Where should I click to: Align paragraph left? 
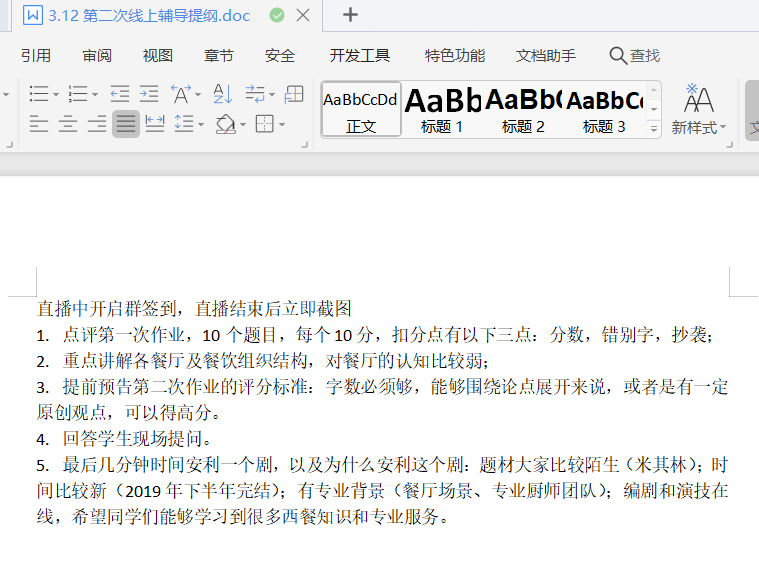[39, 124]
